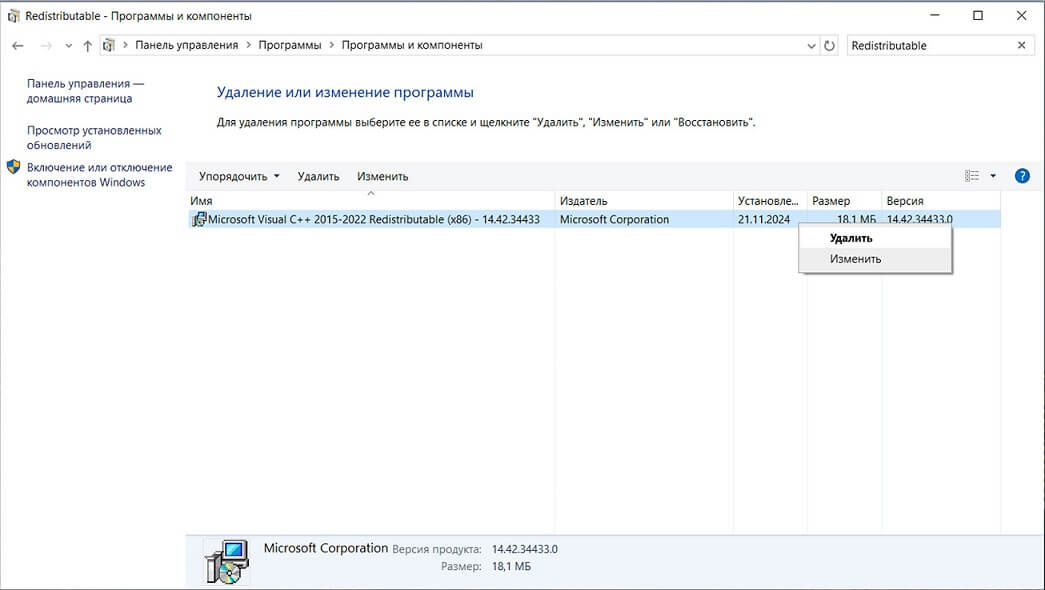The image size is (1045, 590).
Task: Select the Microsoft Visual C++ 2015-2022 Redistributable row
Action: (x=594, y=219)
